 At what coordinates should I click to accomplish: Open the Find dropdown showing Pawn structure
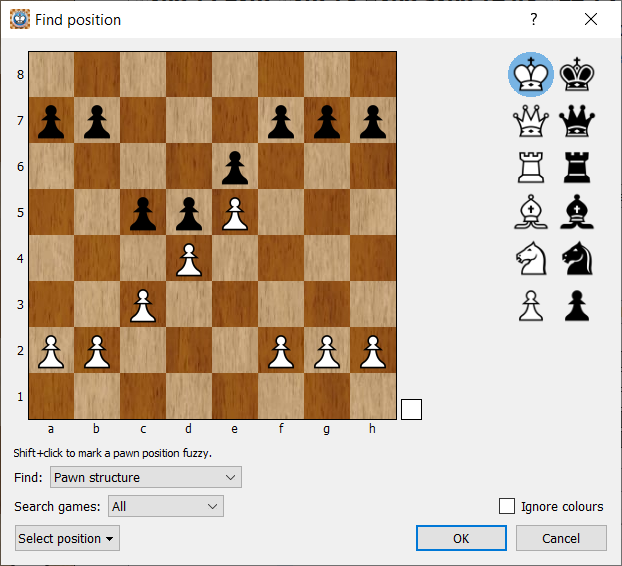coord(146,477)
